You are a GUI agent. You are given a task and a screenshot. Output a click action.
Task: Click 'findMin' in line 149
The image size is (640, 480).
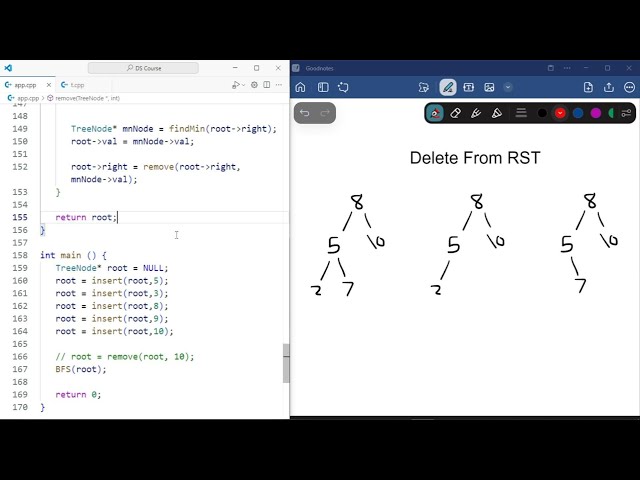tap(187, 129)
